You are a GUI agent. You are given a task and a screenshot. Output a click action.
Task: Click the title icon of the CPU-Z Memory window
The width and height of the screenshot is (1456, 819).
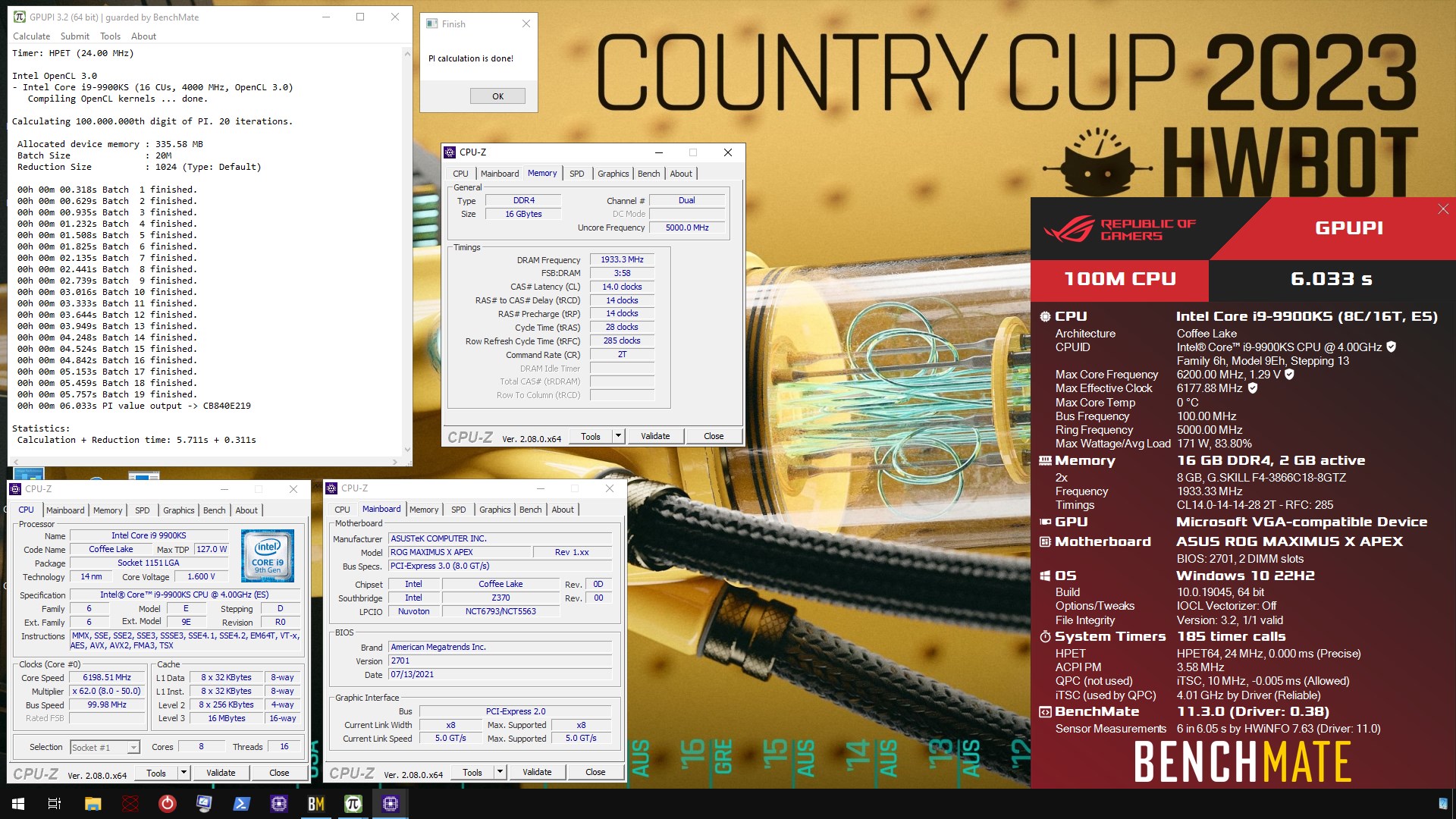[450, 152]
